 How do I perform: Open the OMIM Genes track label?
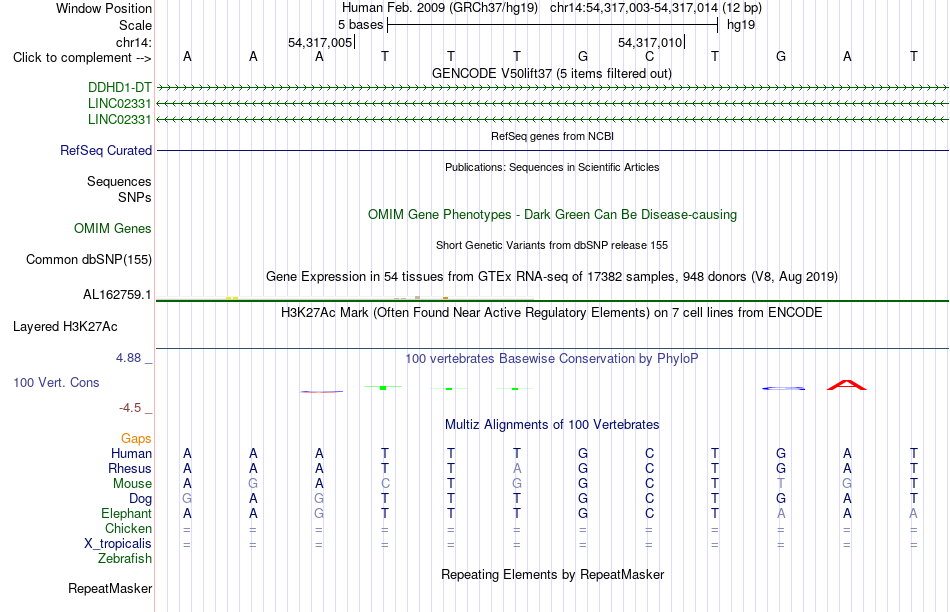tap(113, 228)
